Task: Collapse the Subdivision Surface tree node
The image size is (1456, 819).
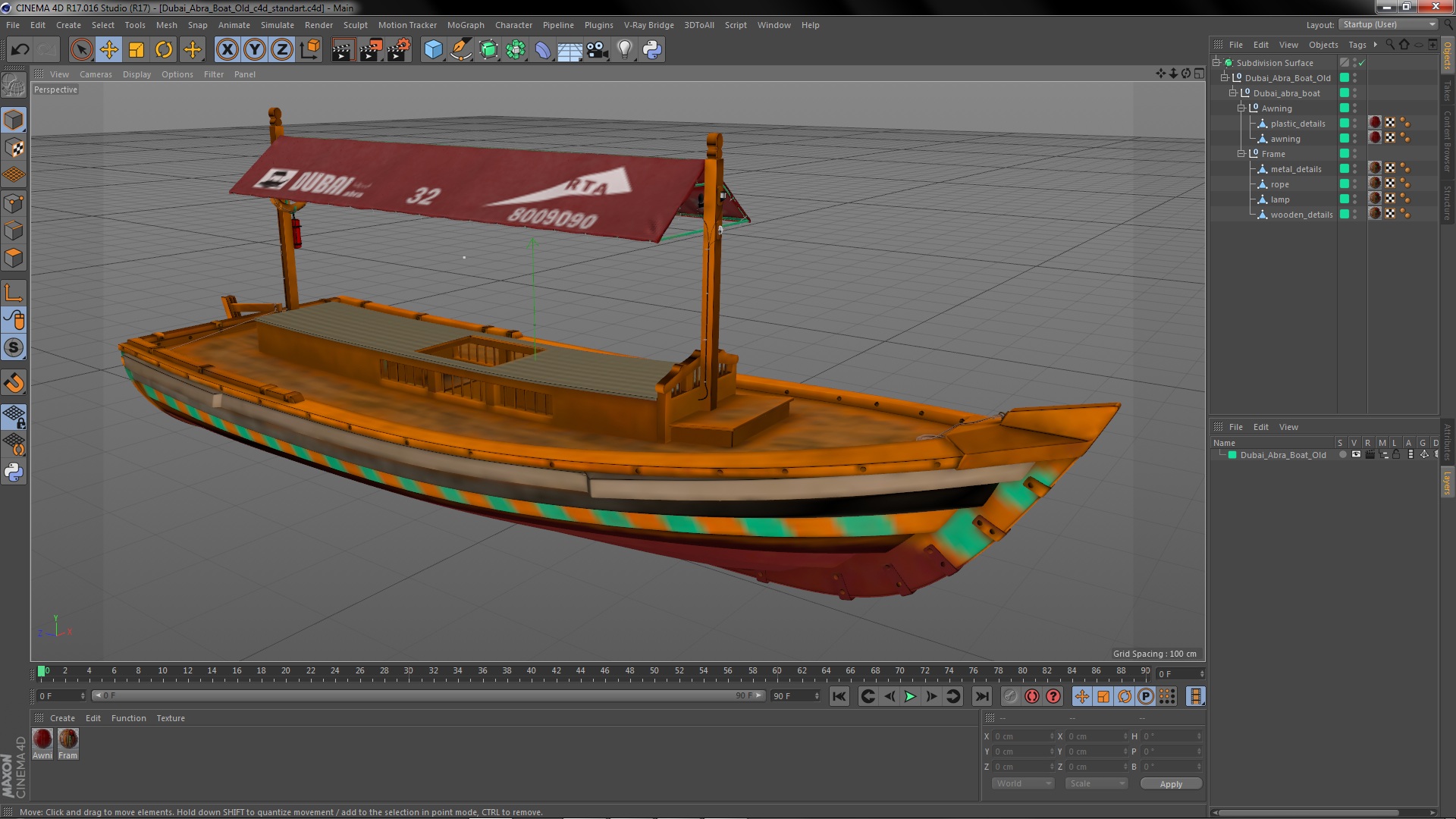Action: click(x=1216, y=62)
